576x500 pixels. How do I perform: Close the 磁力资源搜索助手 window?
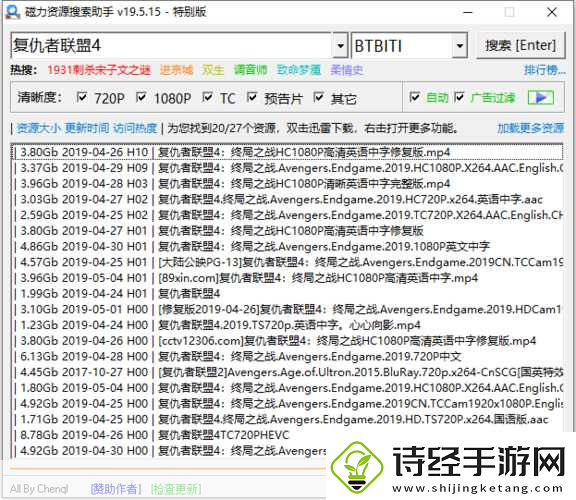pyautogui.click(x=552, y=12)
